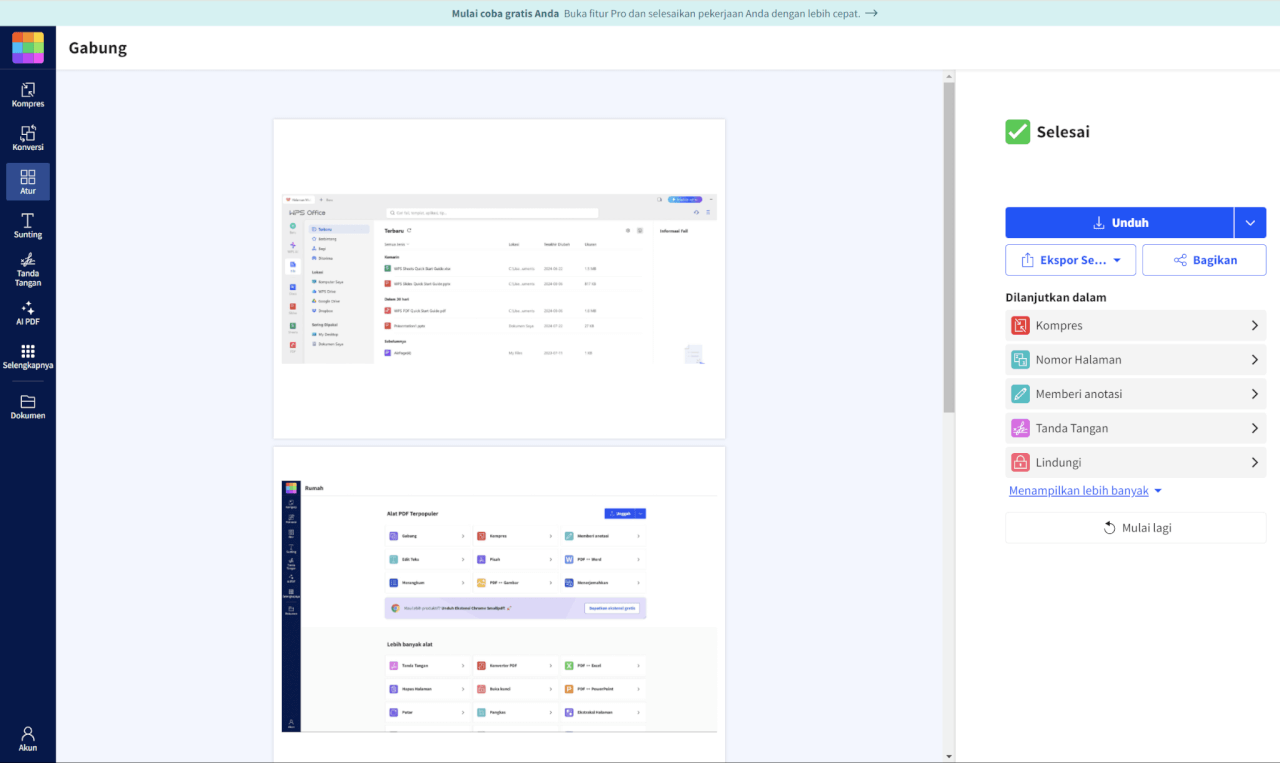Restart with Mulai lagi button
Image resolution: width=1280 pixels, height=763 pixels.
(1136, 528)
